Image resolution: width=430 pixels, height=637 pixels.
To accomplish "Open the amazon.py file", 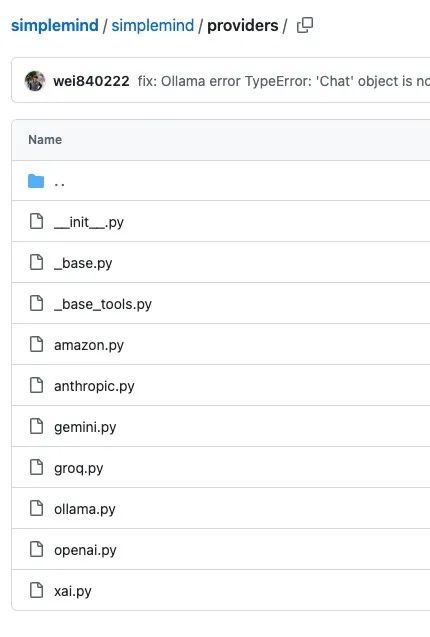I will coord(89,345).
